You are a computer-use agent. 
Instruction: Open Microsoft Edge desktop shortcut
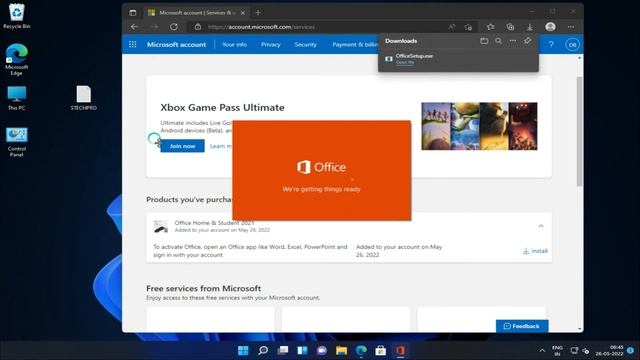tap(16, 60)
